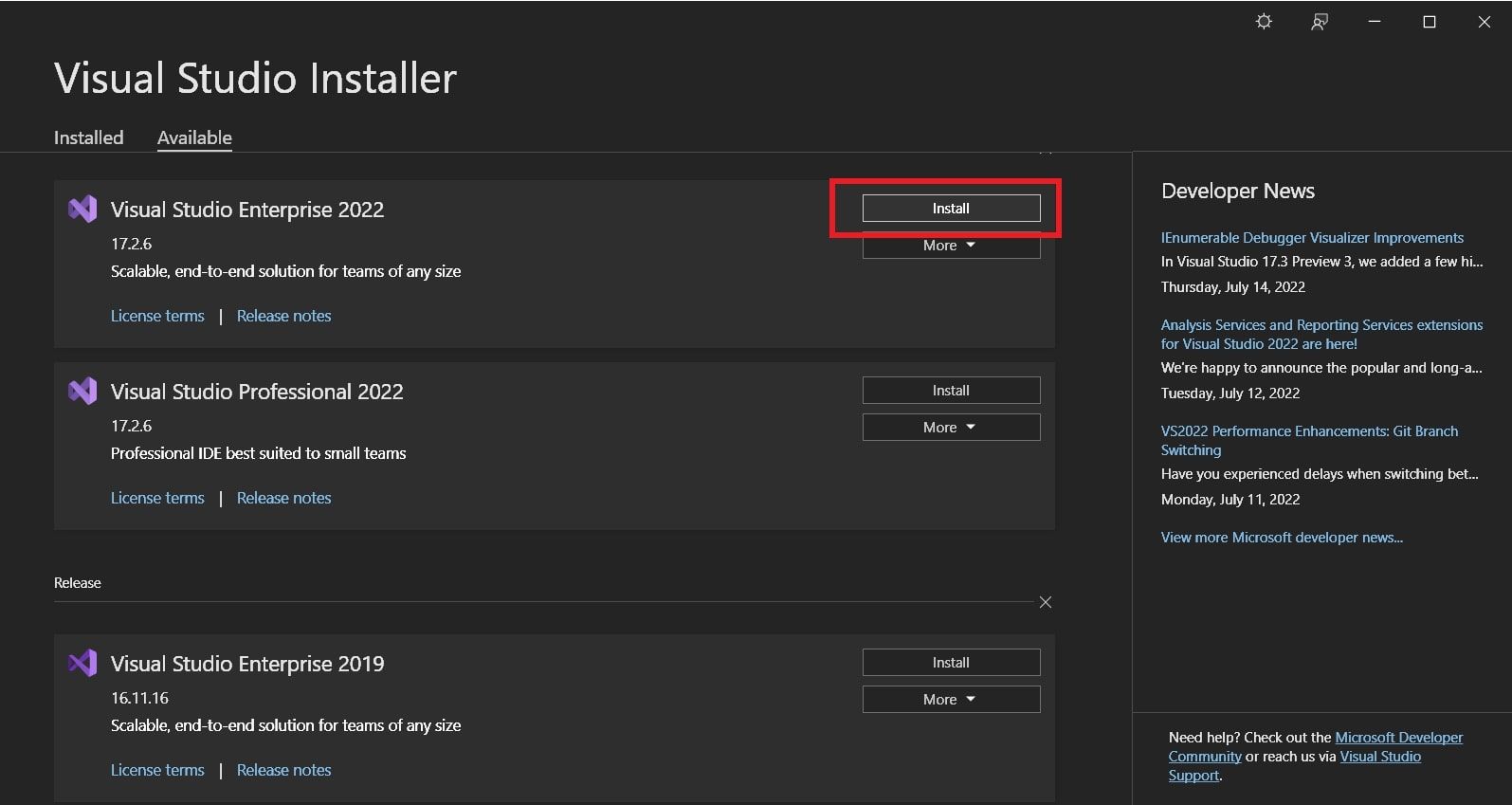
Task: Open the send feedback icon
Action: [x=1319, y=22]
